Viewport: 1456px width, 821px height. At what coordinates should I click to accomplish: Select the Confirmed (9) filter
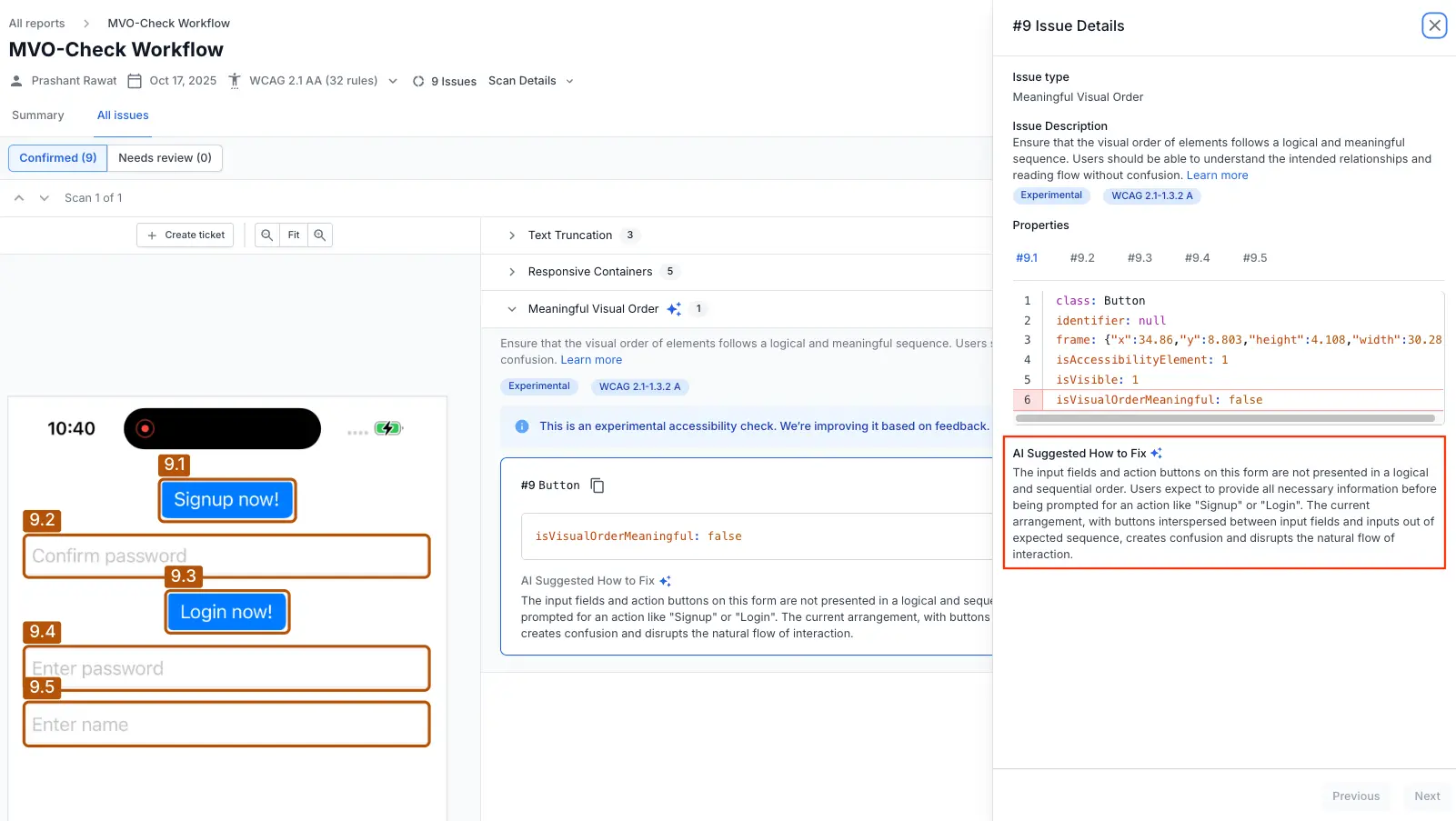[56, 157]
